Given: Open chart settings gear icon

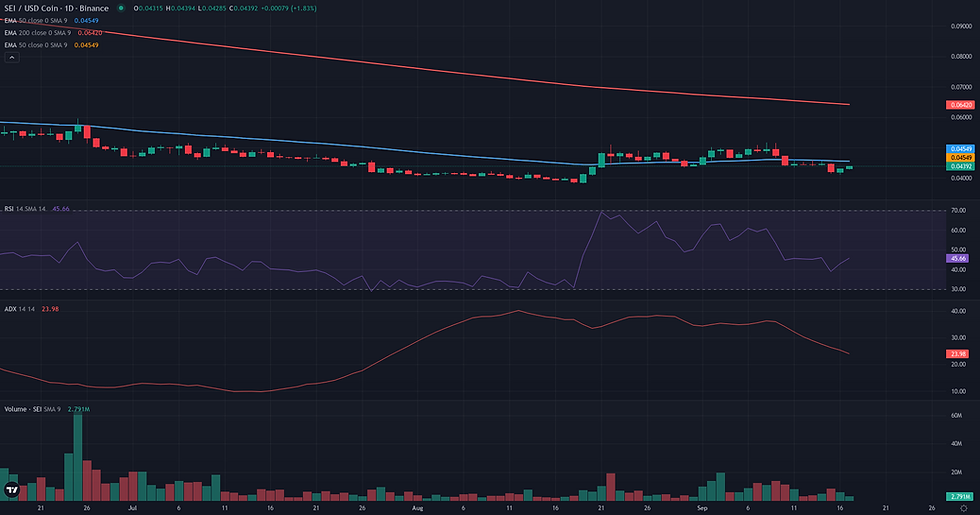Looking at the screenshot, I should click(x=963, y=508).
